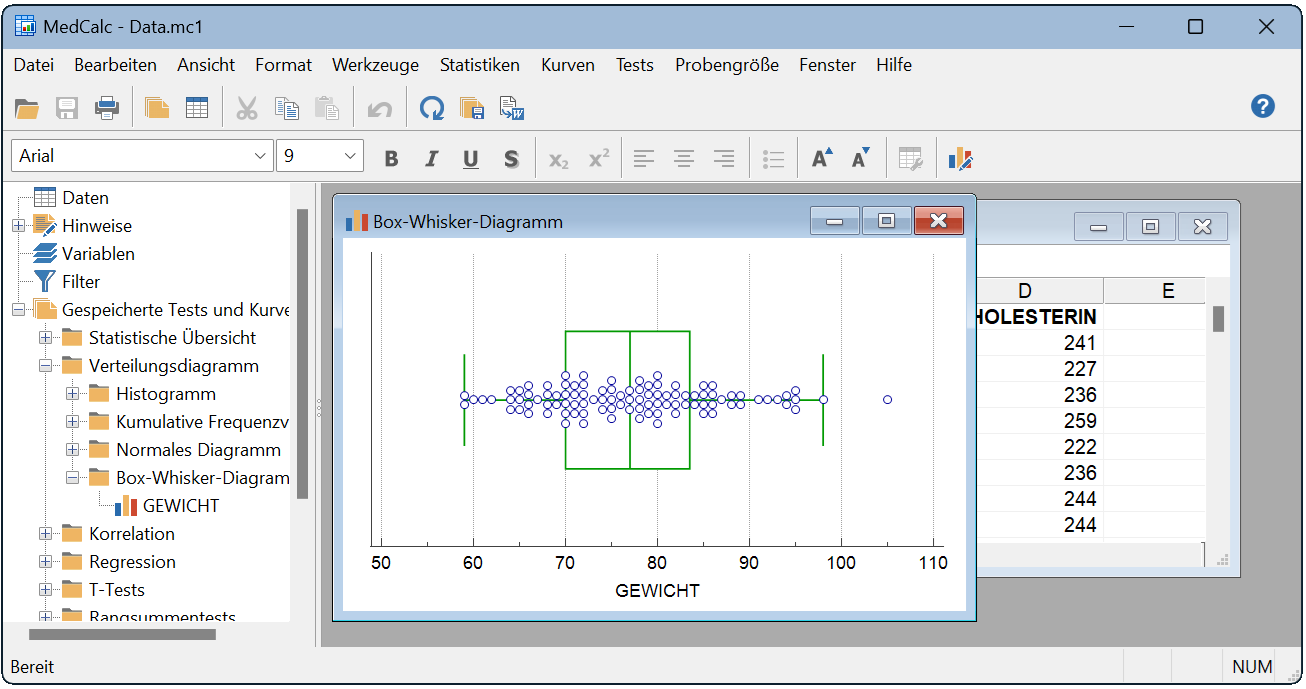Center align text
This screenshot has width=1306, height=689.
pyautogui.click(x=684, y=158)
